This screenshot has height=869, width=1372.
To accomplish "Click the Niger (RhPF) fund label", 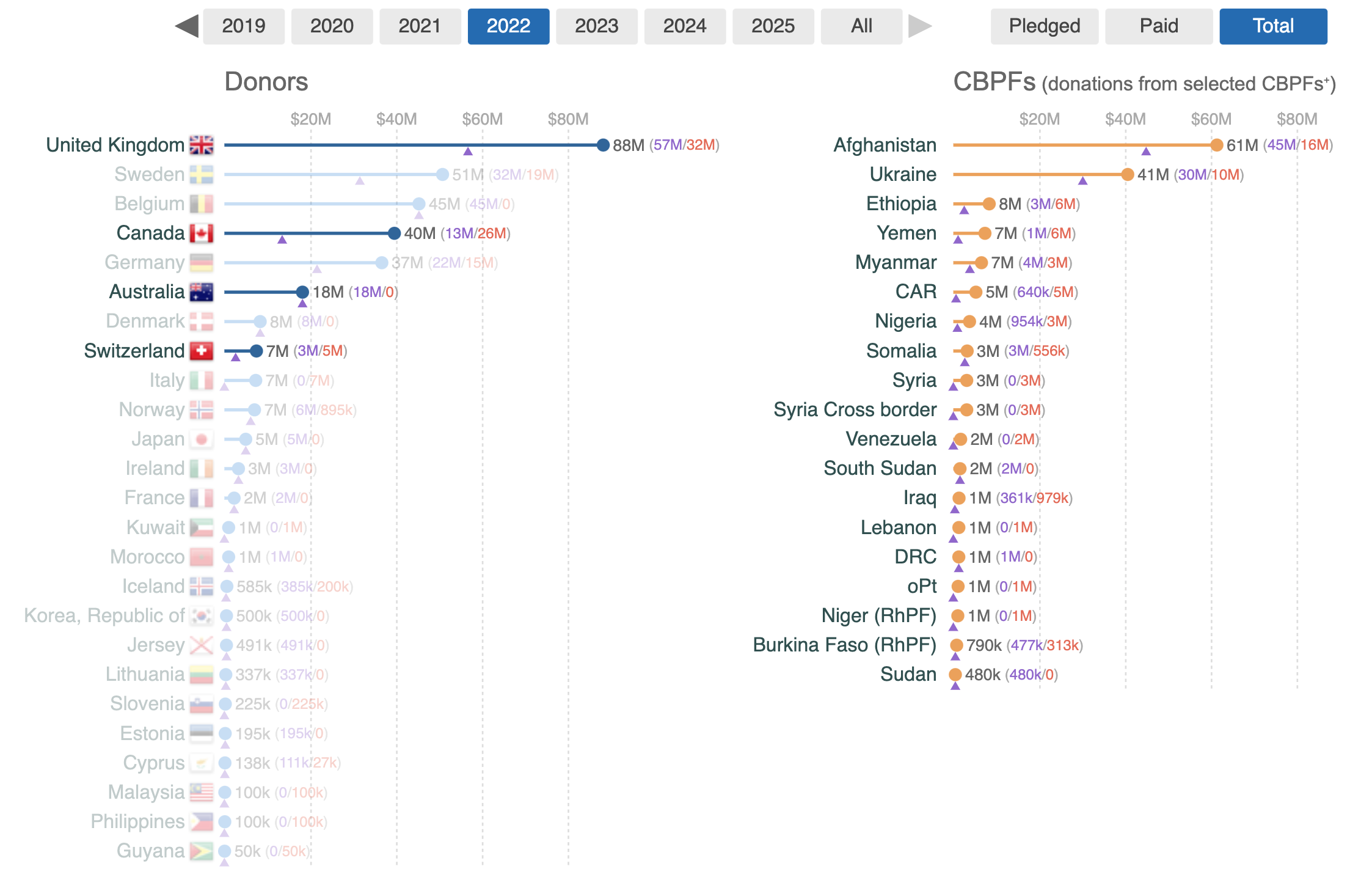I will click(879, 615).
